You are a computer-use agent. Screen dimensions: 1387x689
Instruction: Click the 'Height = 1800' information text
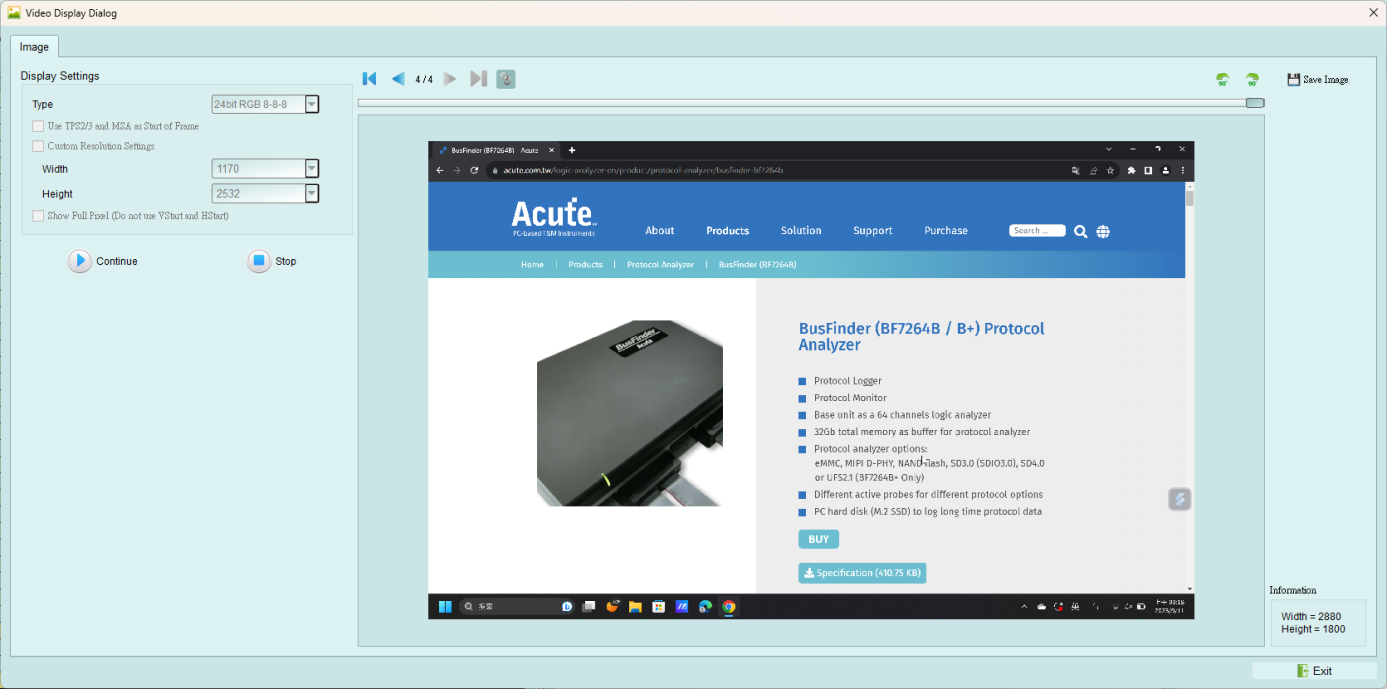coord(1313,629)
